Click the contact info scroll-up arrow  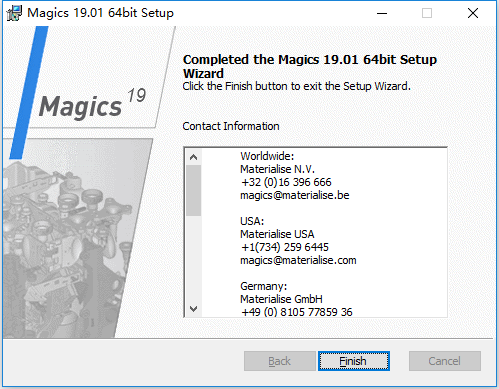[193, 157]
